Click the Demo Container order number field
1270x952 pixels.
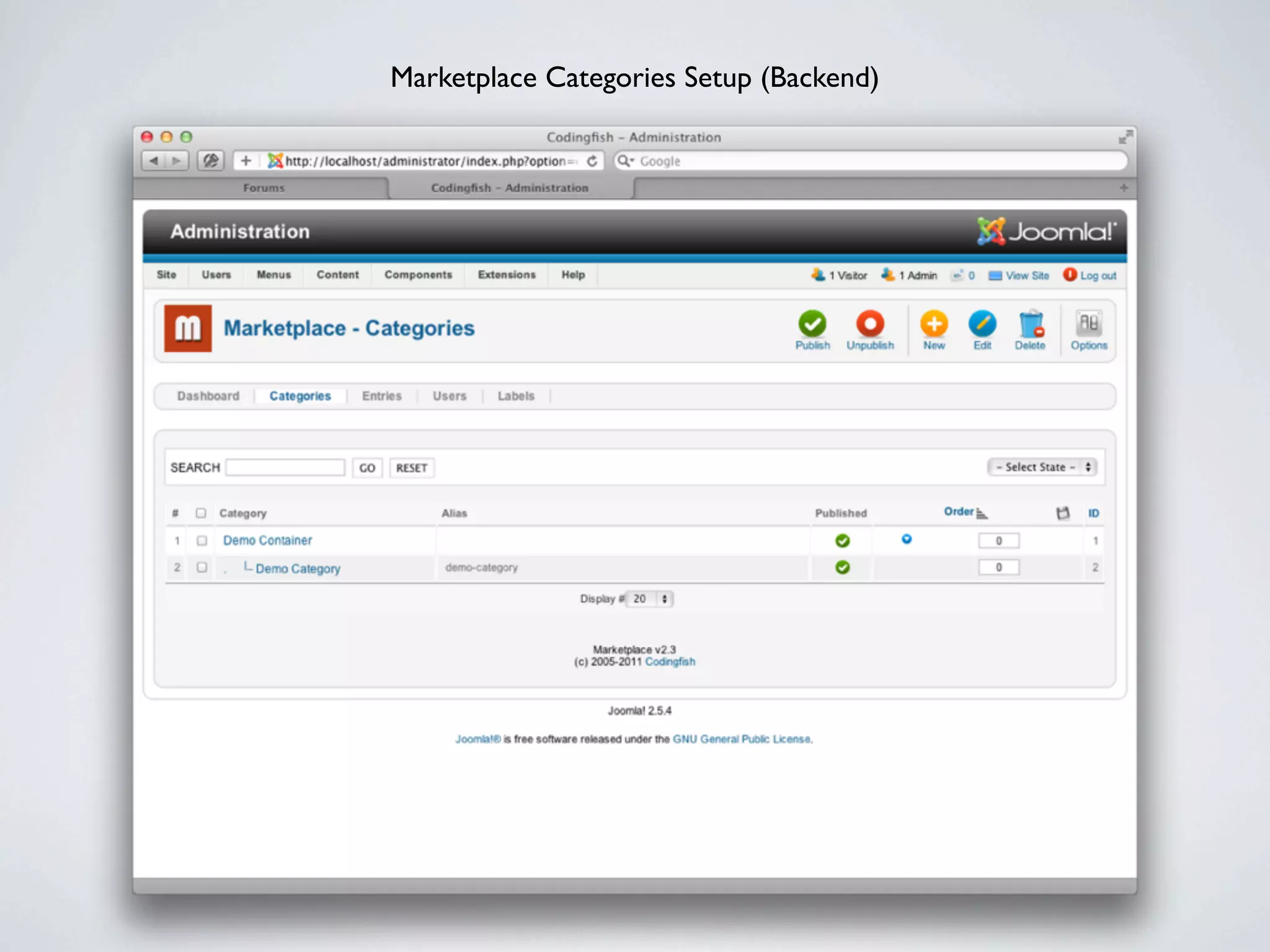[998, 540]
